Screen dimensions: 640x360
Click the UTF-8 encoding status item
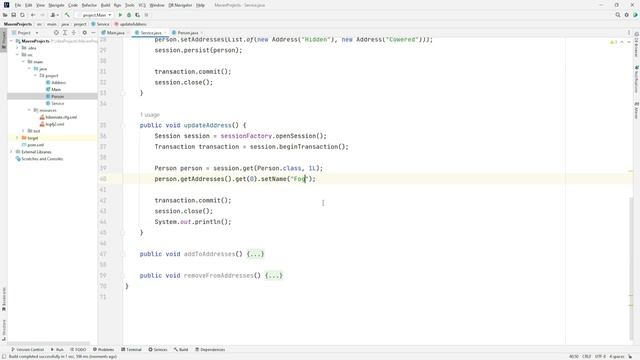600,356
